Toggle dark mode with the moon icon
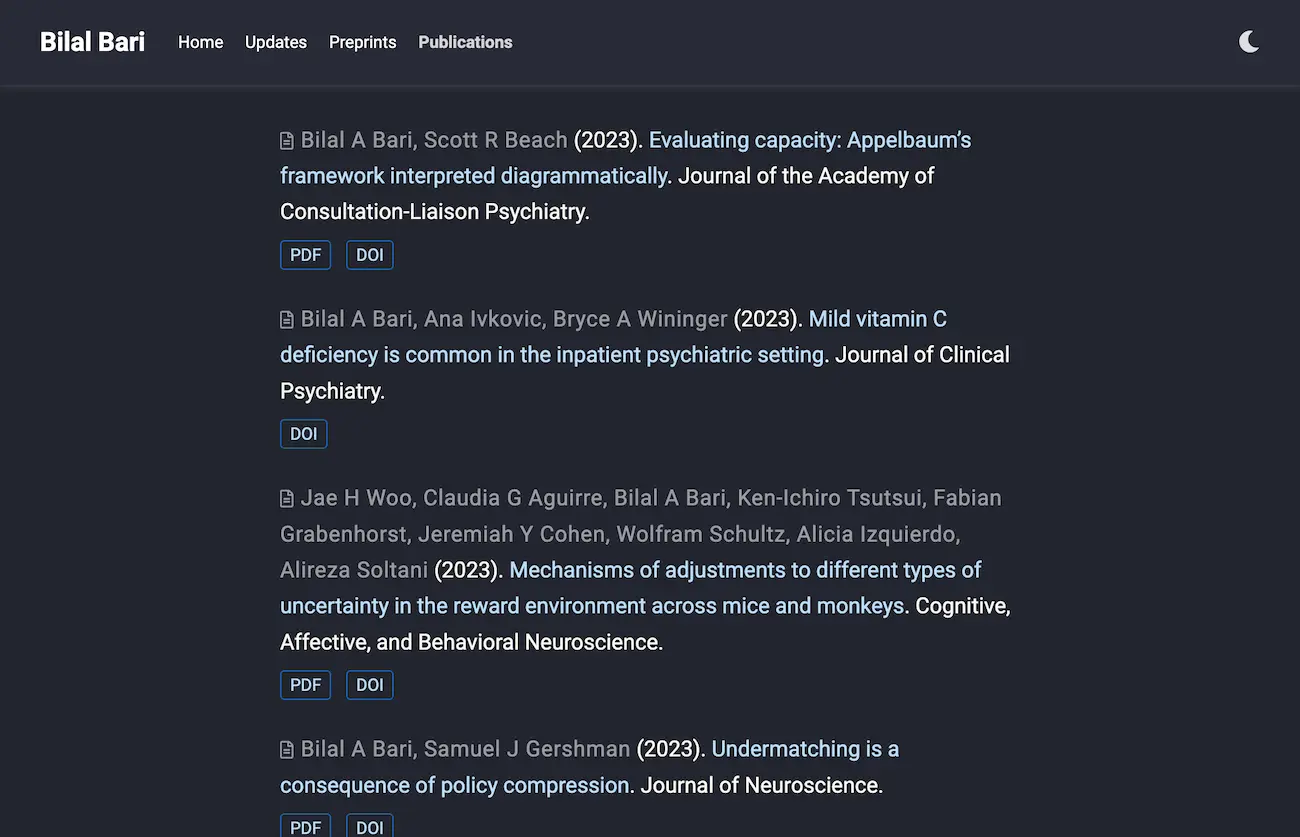 pos(1248,42)
